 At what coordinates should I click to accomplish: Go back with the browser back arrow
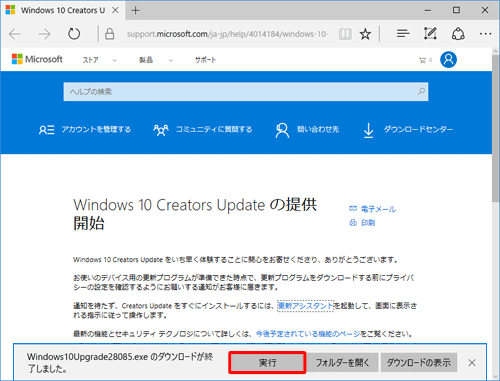click(15, 34)
